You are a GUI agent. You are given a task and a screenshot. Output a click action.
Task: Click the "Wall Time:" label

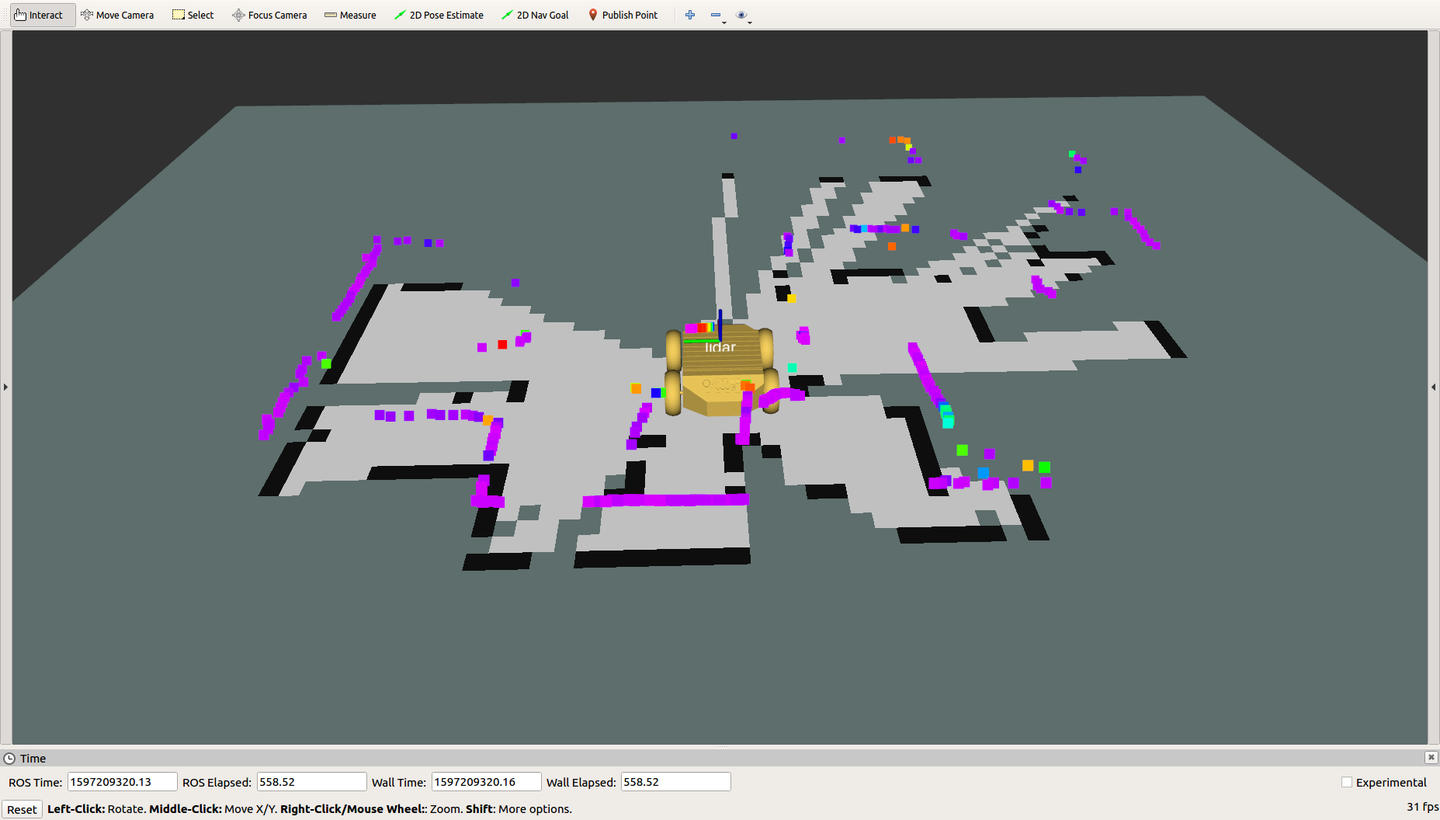399,782
